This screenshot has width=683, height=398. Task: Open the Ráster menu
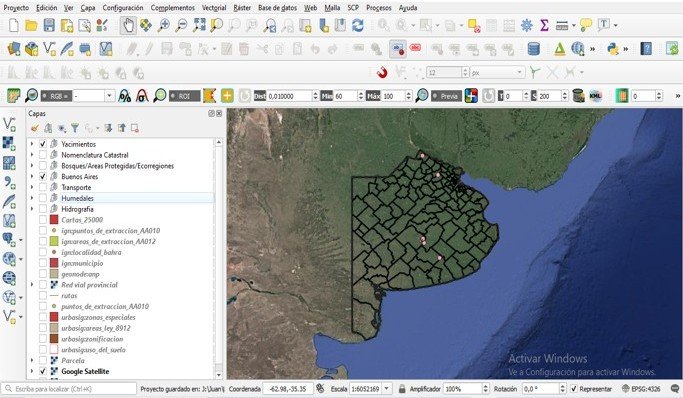tap(242, 8)
